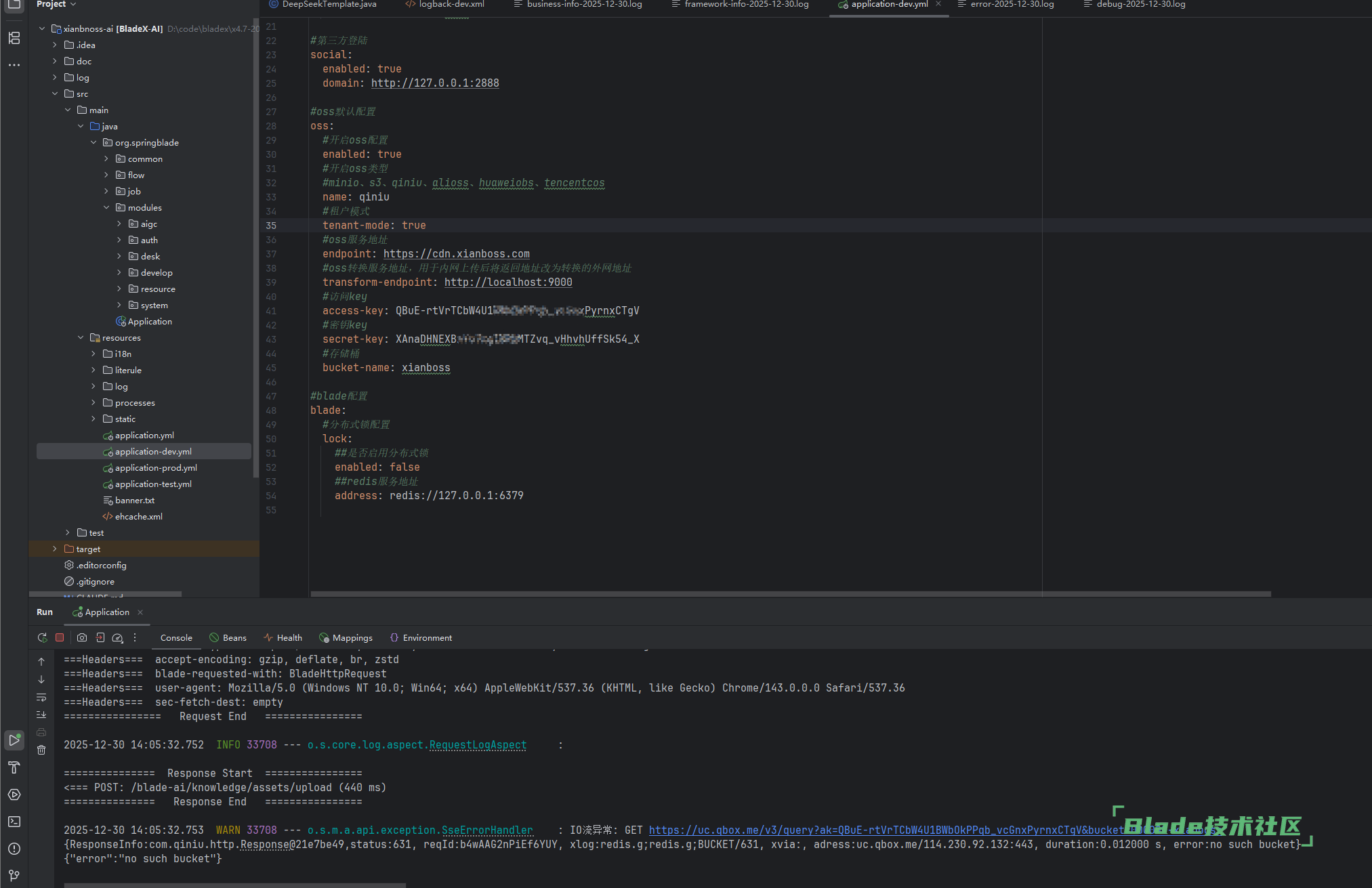The image size is (1372, 888).
Task: Open the Build hammer tool window
Action: click(x=14, y=767)
